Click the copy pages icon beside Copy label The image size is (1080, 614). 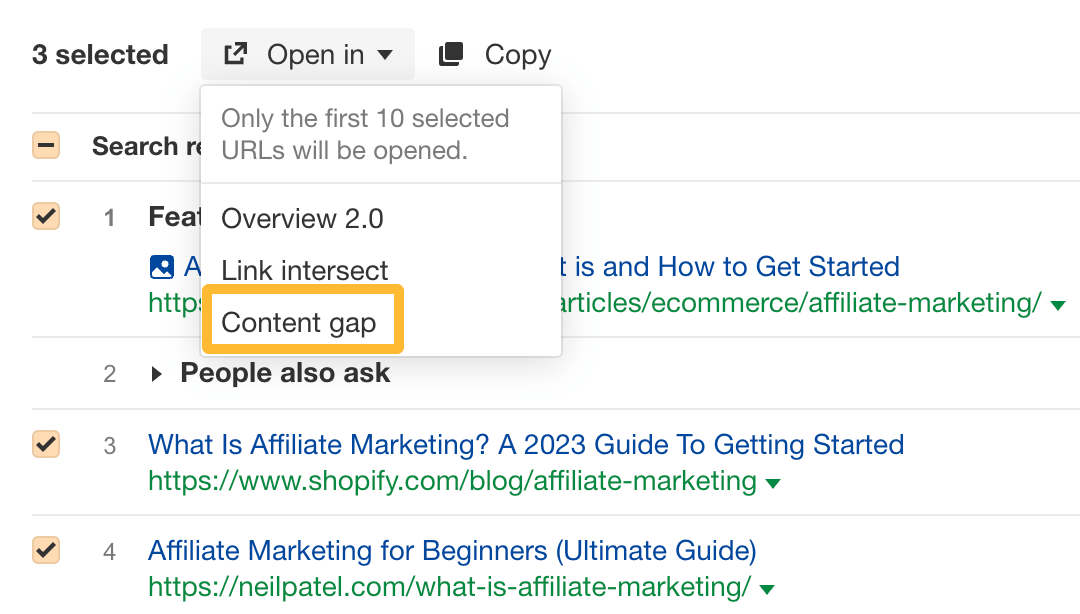(x=449, y=54)
